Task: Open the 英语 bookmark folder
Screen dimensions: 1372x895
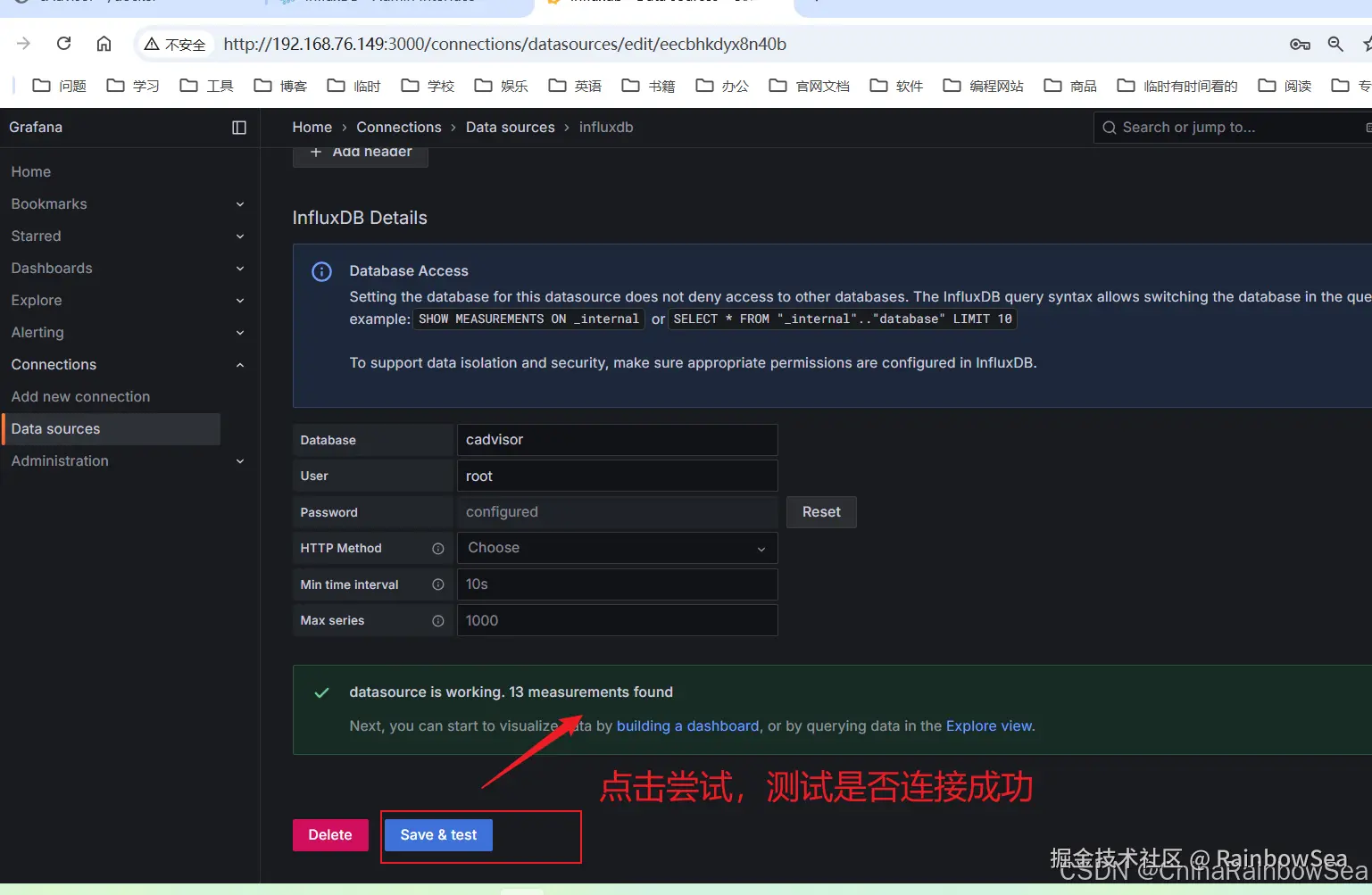Action: coord(575,86)
